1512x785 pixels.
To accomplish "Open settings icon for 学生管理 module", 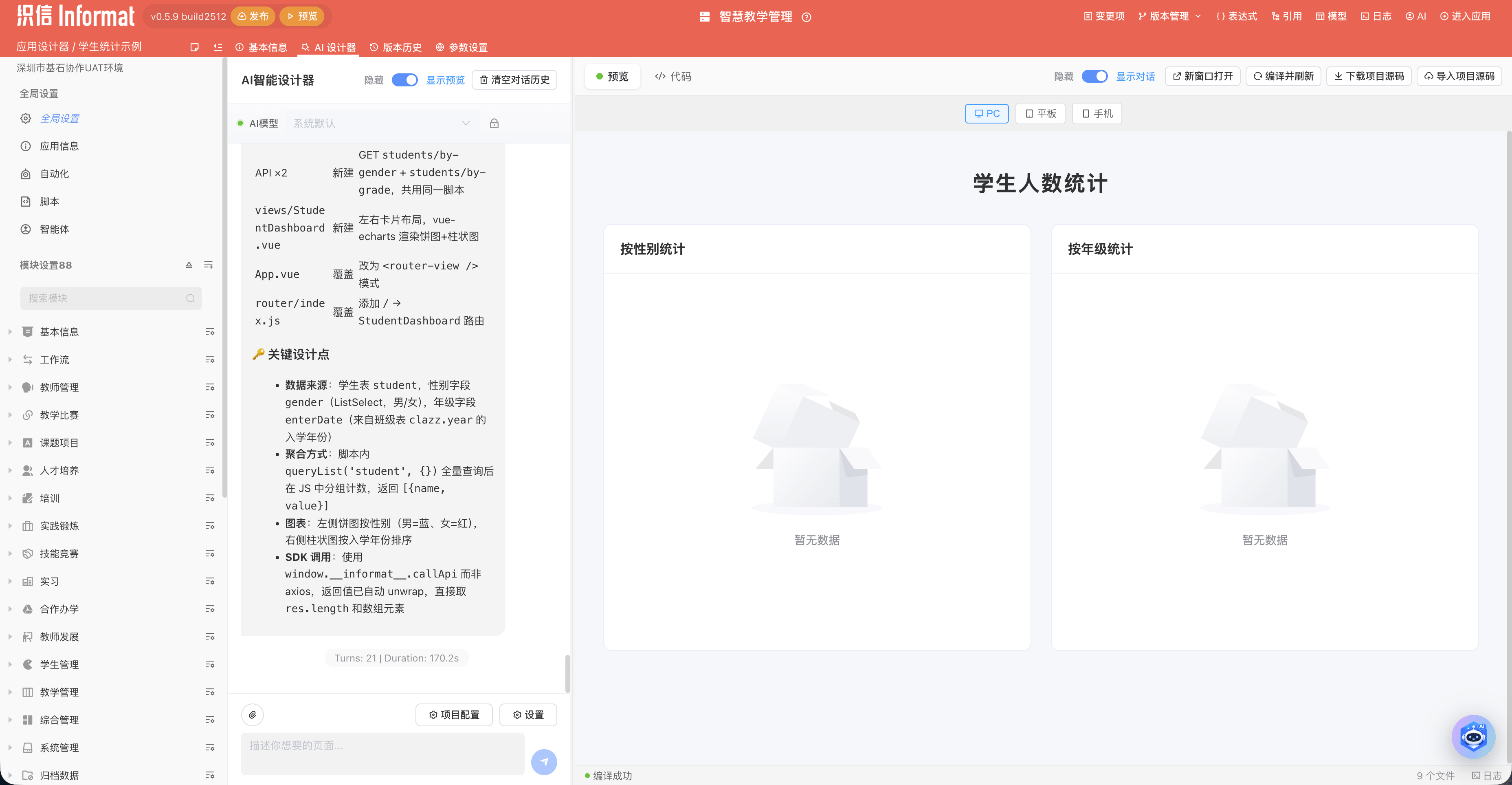I will pyautogui.click(x=209, y=664).
